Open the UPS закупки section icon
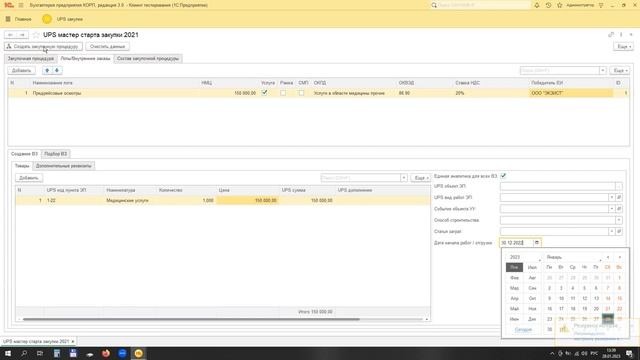This screenshot has height=360, width=640. [47, 19]
